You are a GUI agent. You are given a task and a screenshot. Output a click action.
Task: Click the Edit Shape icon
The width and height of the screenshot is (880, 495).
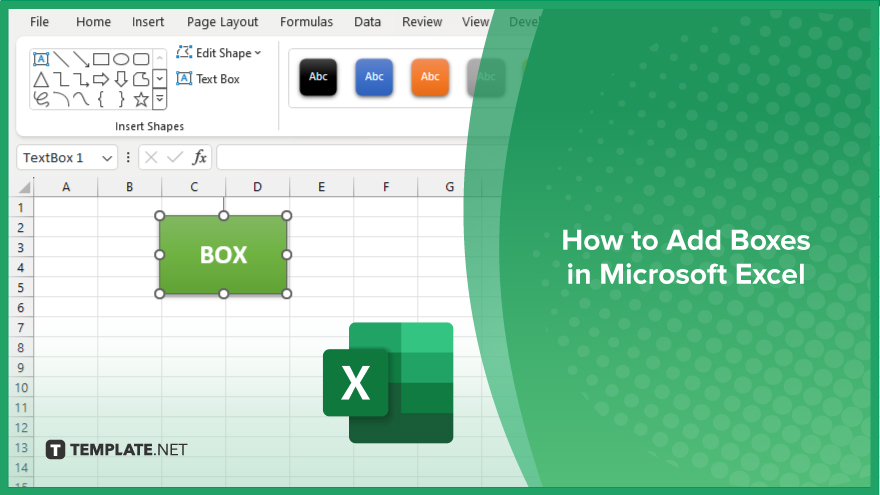(184, 52)
